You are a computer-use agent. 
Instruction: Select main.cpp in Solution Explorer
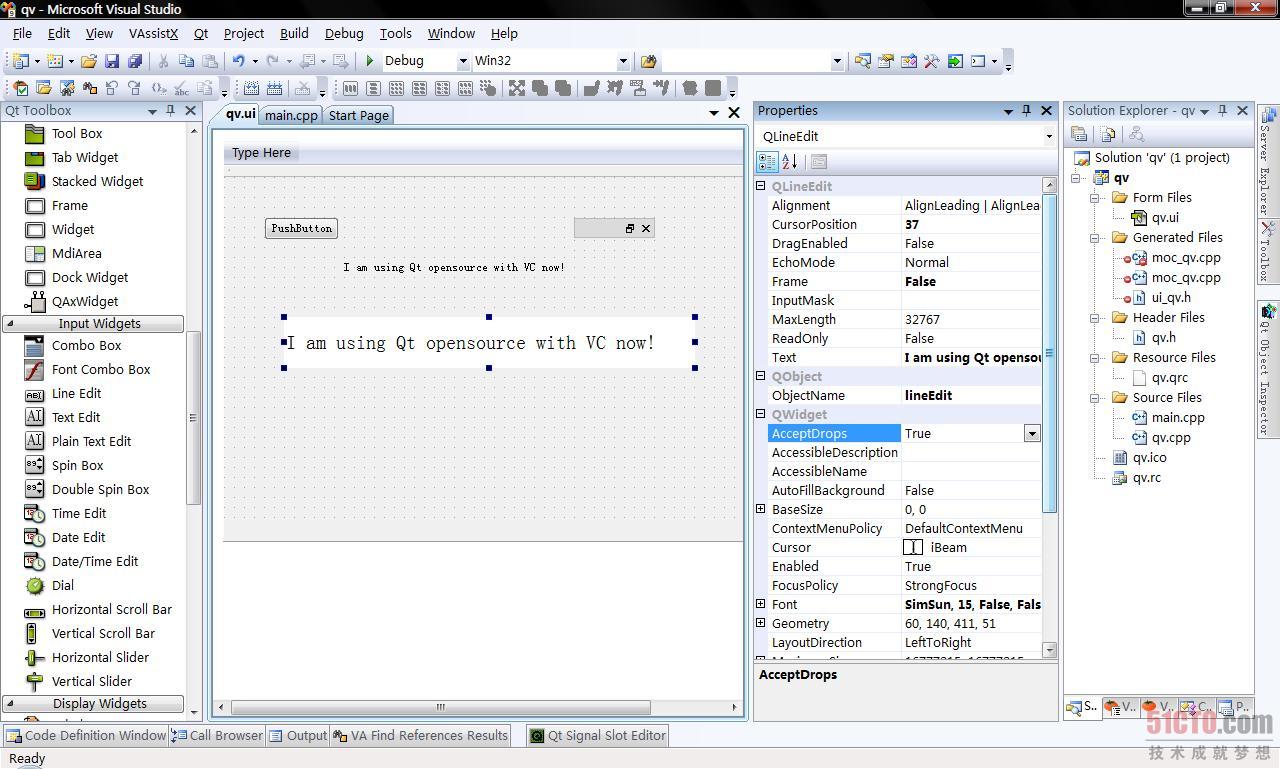(1177, 417)
